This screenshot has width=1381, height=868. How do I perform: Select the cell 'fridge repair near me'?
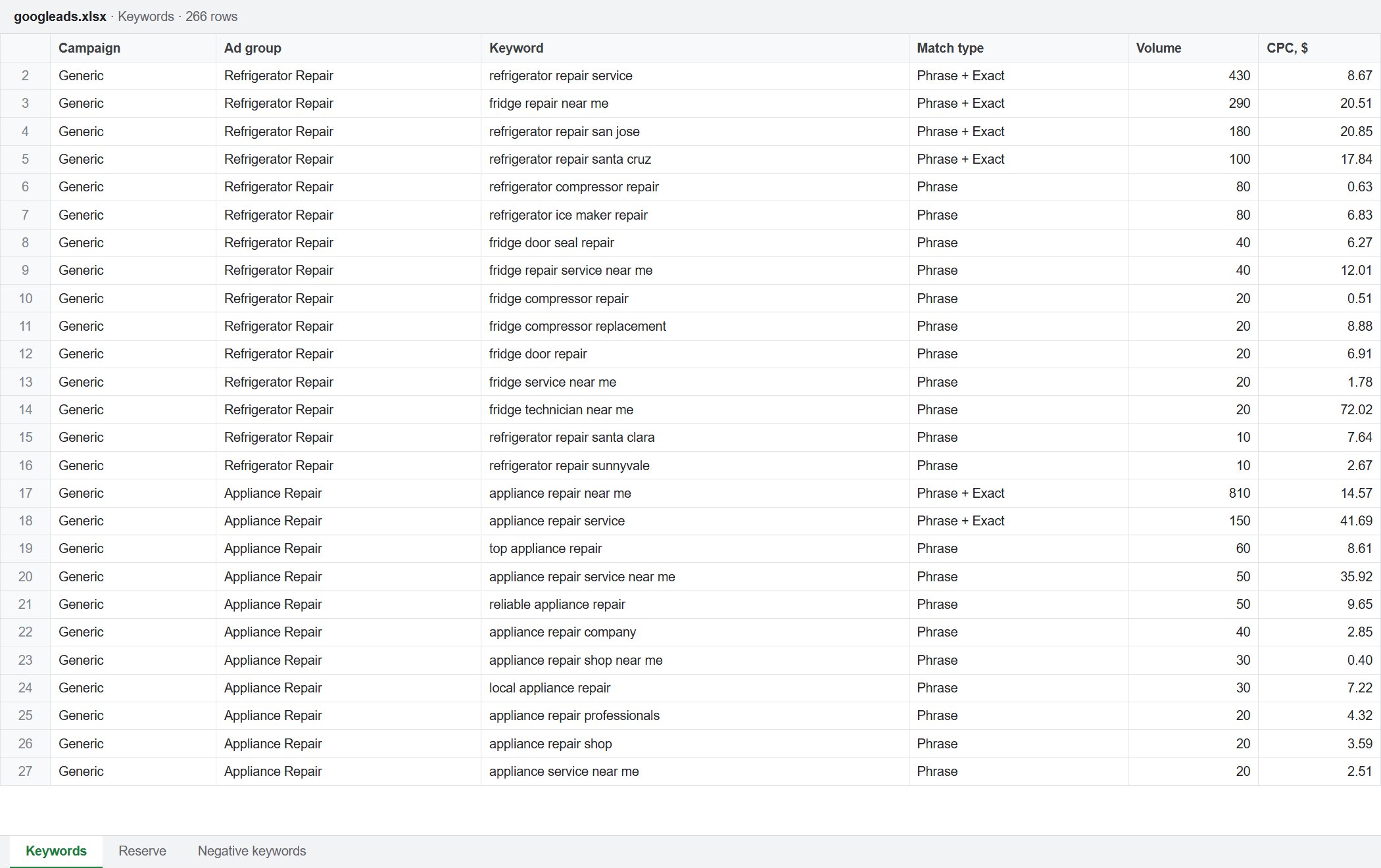tap(694, 103)
